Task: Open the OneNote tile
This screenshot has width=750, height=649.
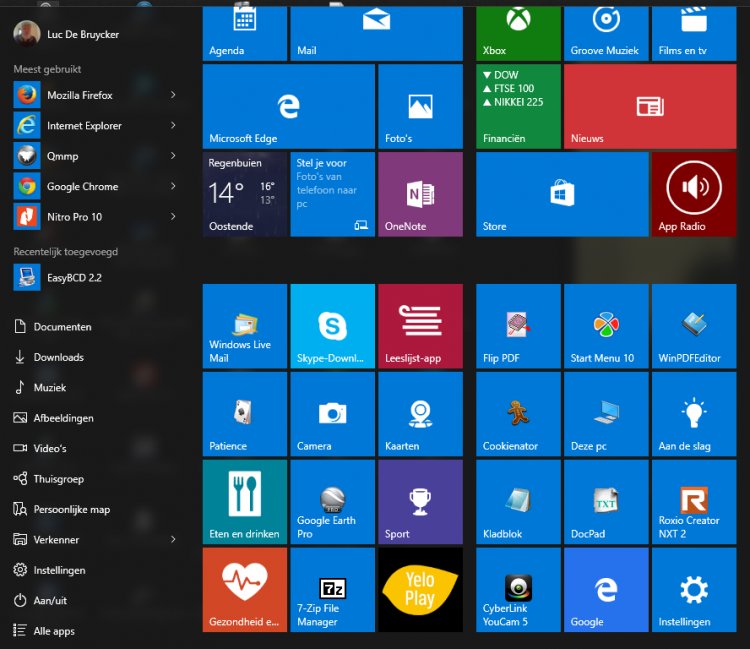Action: tap(420, 194)
